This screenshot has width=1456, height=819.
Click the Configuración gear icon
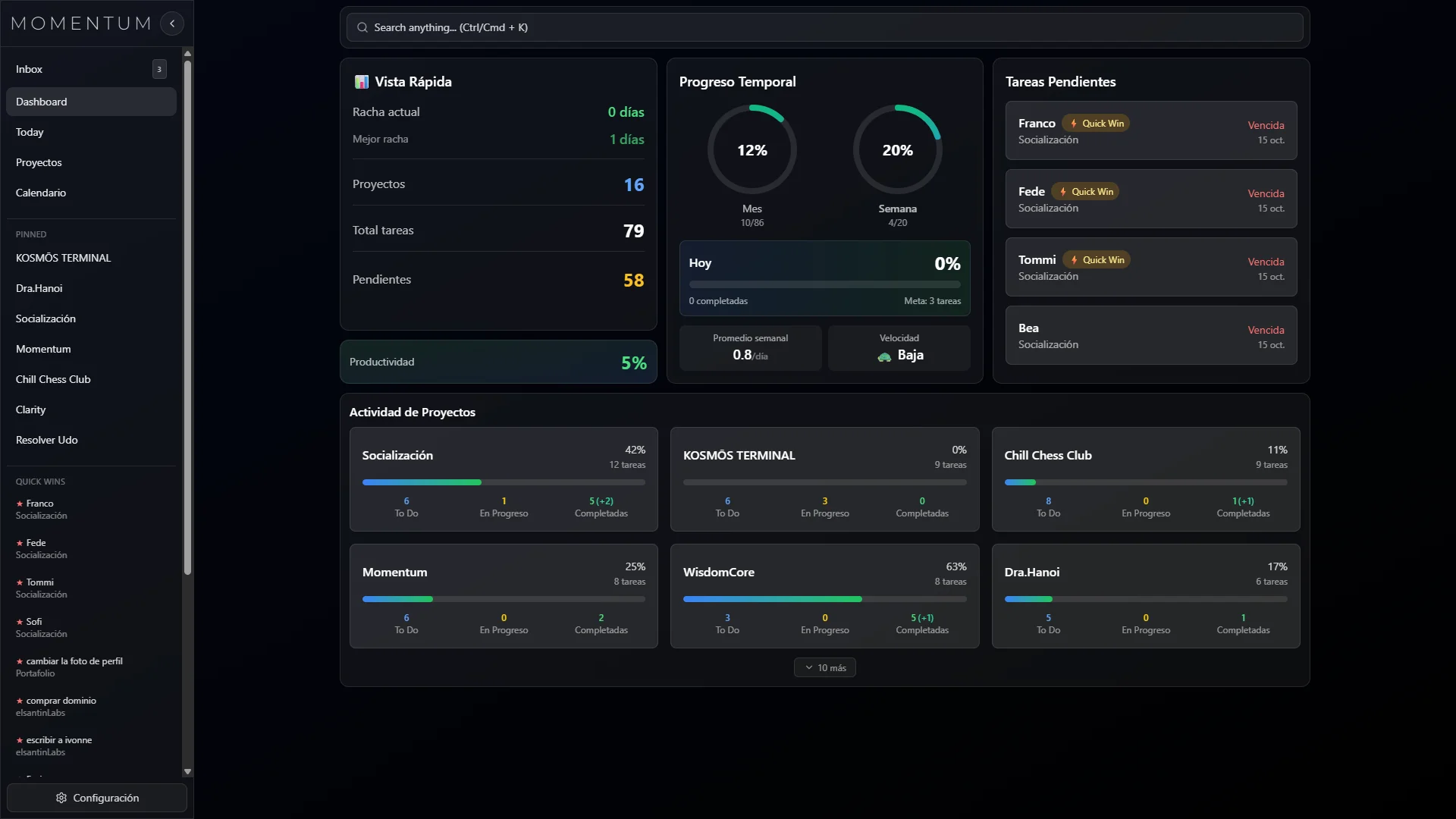[x=61, y=798]
